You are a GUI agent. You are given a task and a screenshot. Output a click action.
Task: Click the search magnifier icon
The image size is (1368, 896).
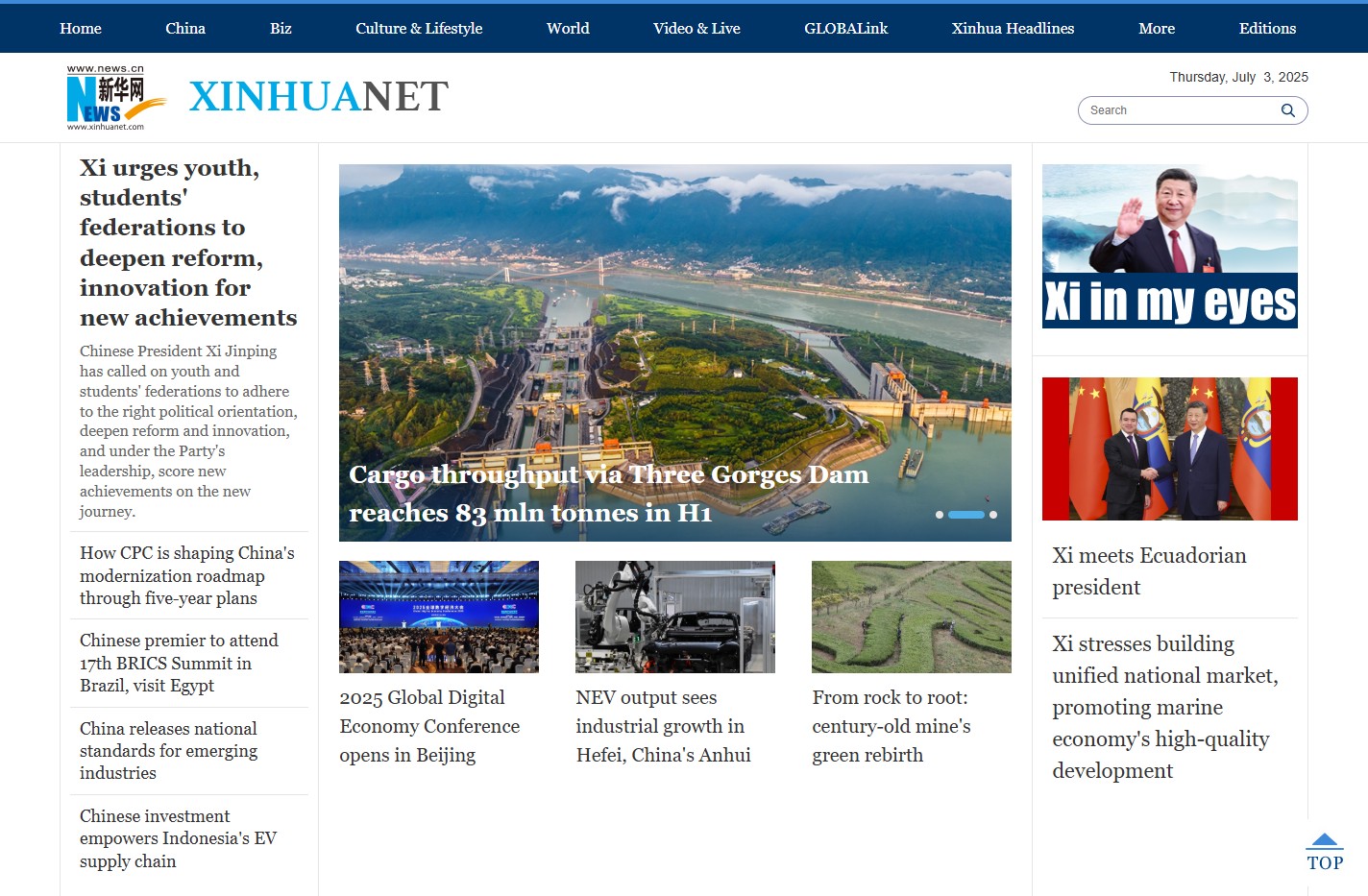point(1287,110)
